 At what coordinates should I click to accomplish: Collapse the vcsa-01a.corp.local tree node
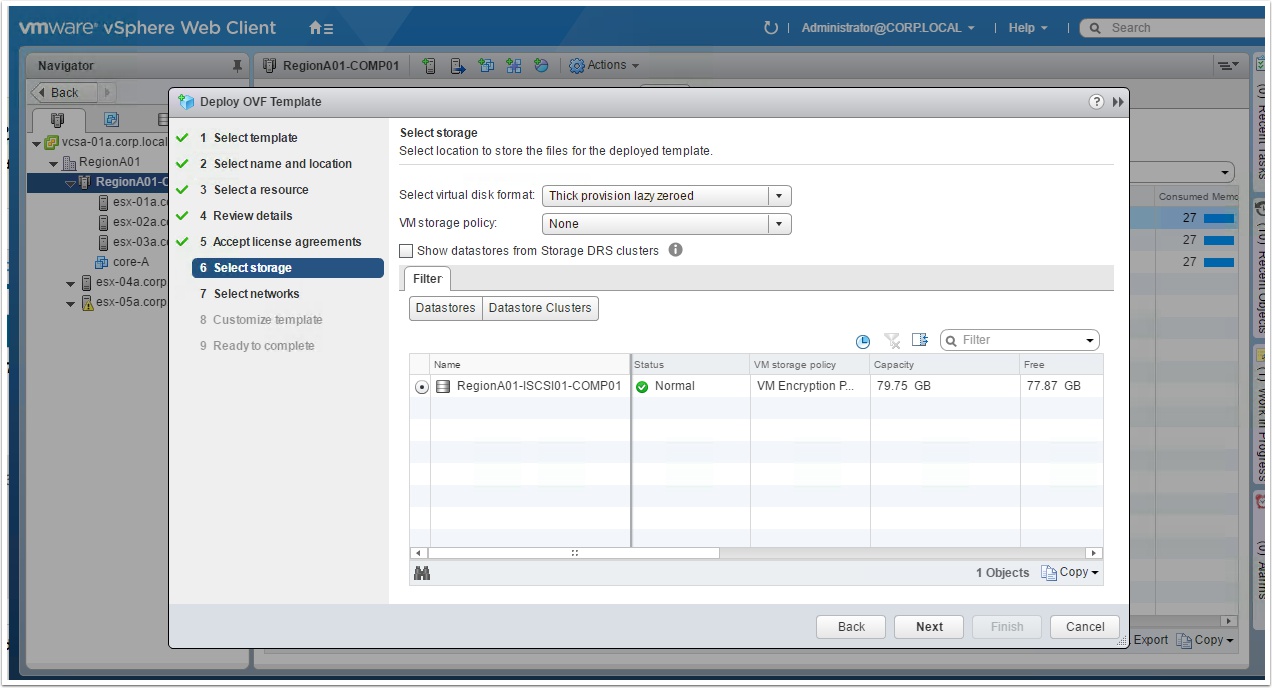[37, 143]
